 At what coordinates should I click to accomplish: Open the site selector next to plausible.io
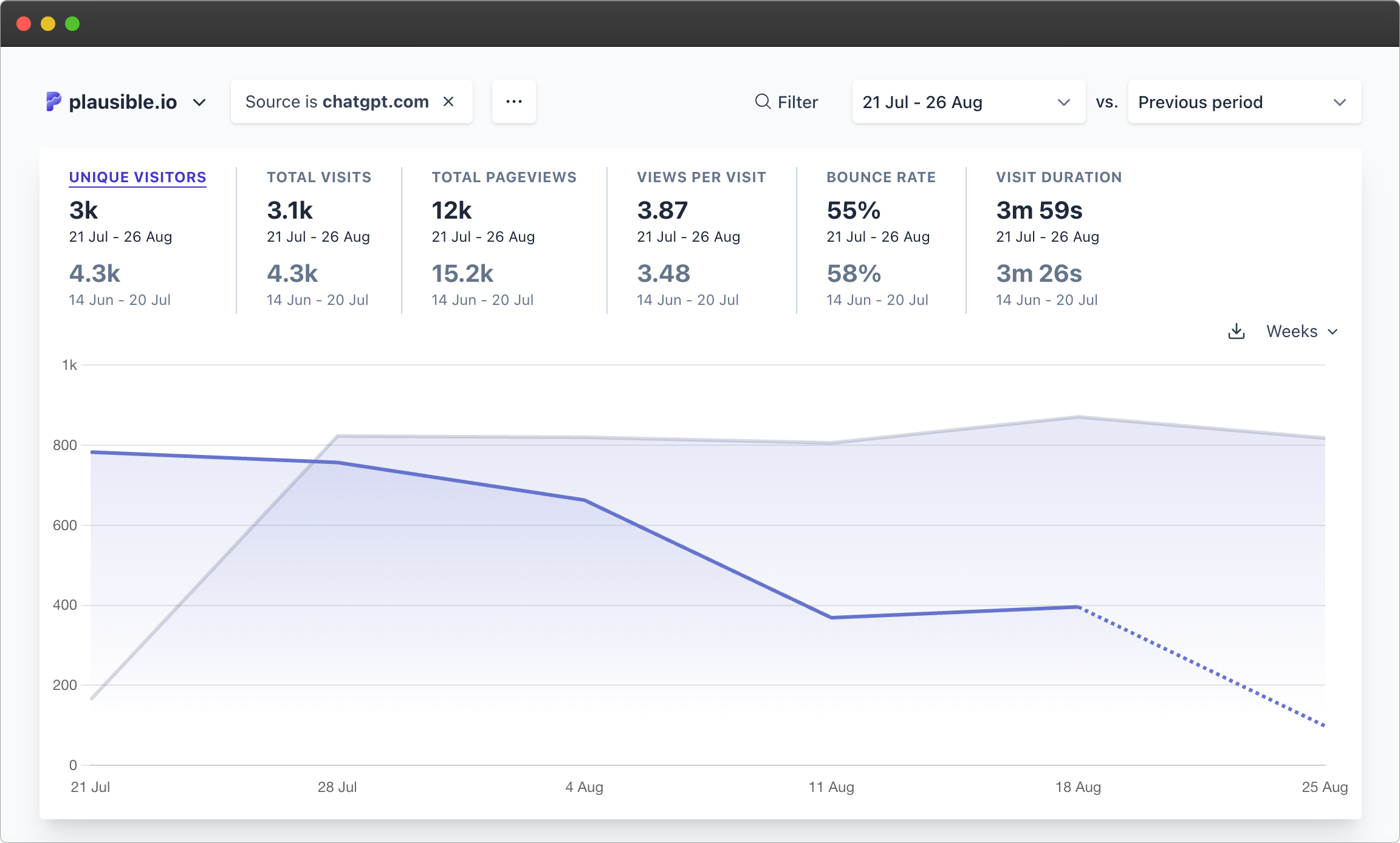(x=199, y=103)
